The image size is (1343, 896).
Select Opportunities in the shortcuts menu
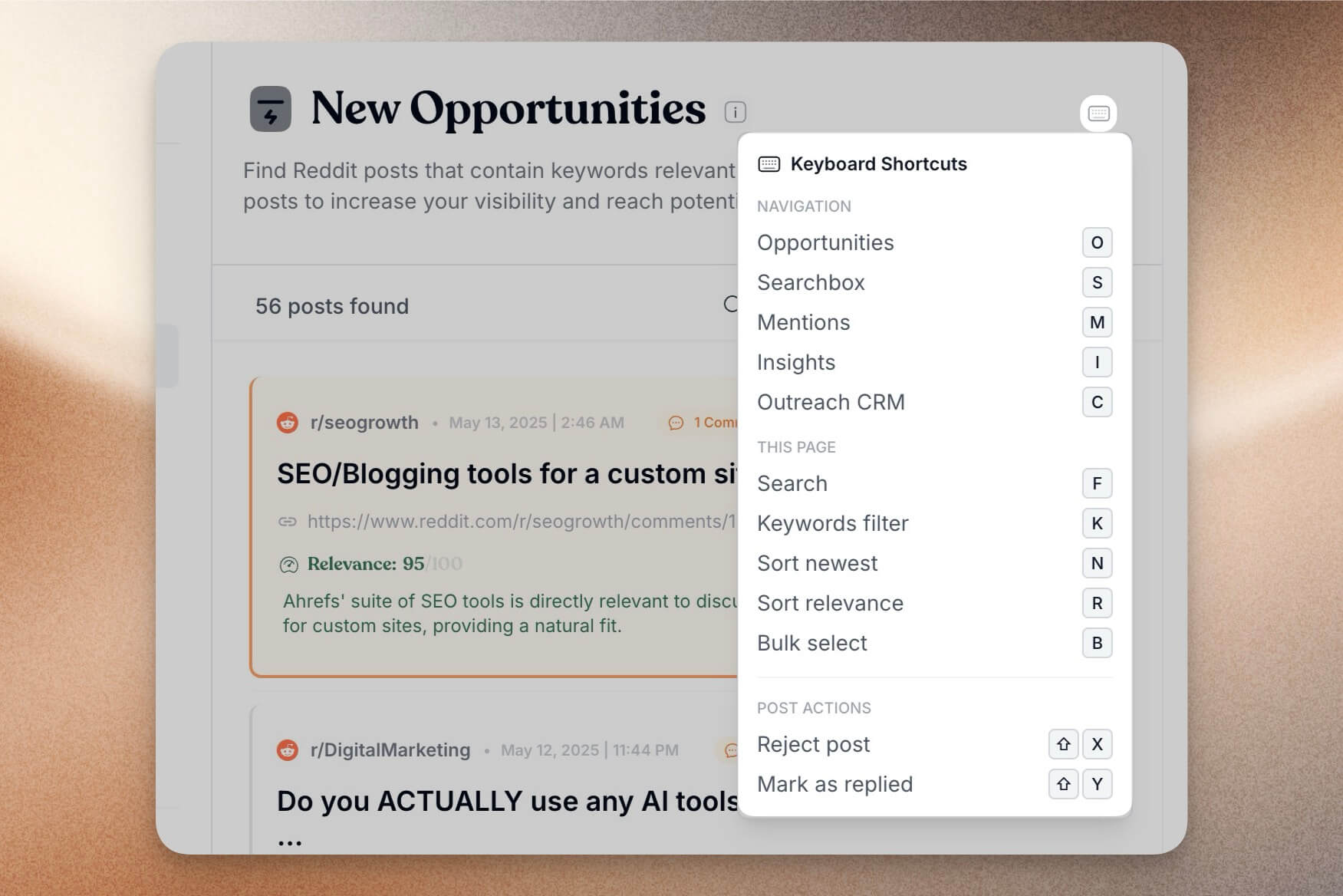point(825,242)
